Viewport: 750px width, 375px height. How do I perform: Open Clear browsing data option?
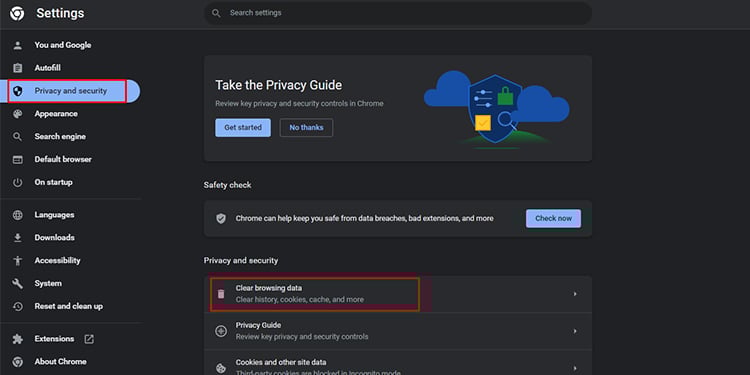point(398,294)
